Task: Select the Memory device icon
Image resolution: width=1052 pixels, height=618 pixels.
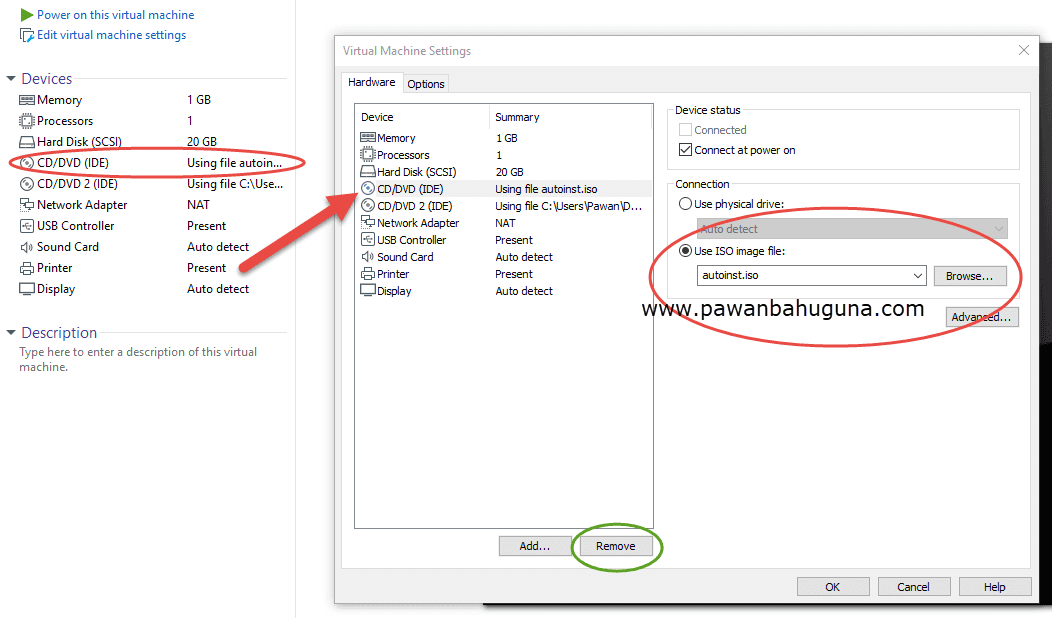Action: [x=367, y=137]
